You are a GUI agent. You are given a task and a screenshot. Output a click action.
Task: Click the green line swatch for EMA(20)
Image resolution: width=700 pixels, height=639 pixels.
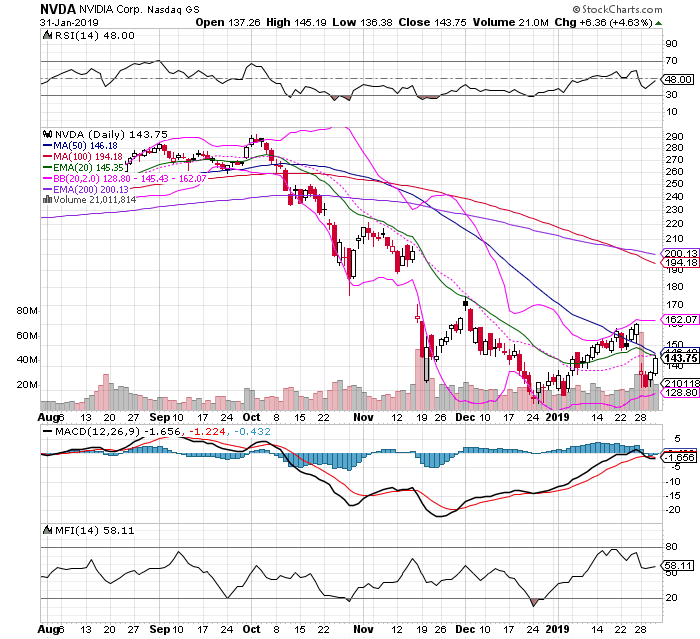(x=47, y=168)
